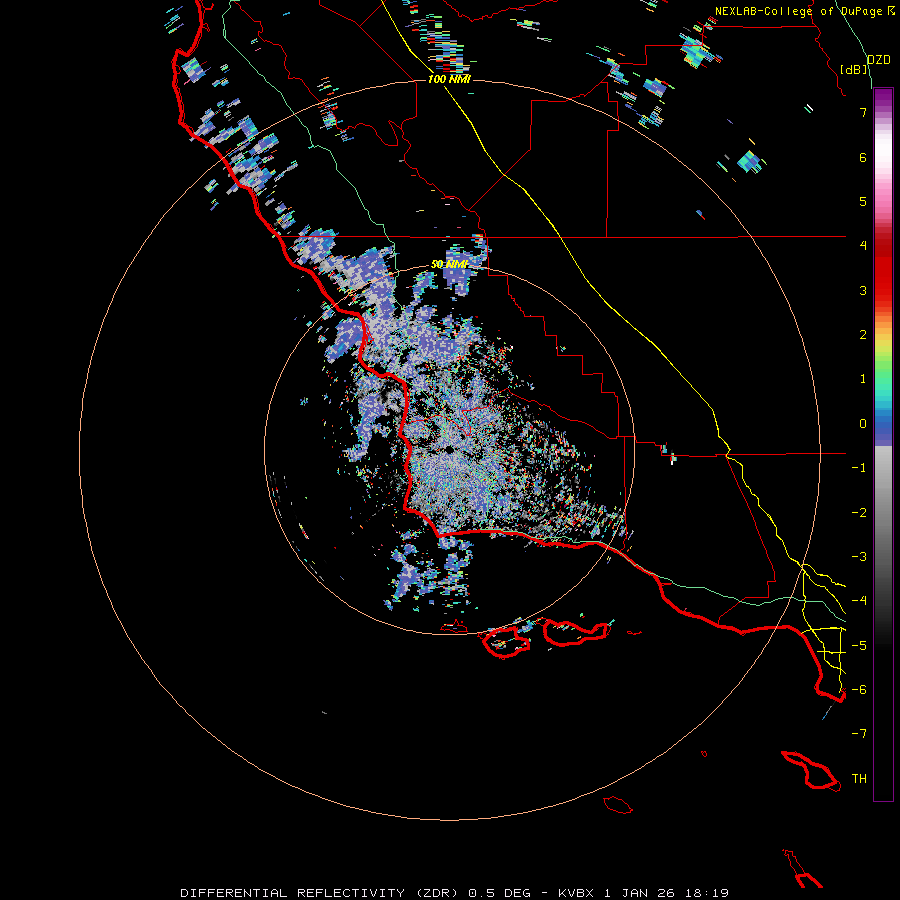Image resolution: width=900 pixels, height=900 pixels.
Task: Click the 2 tick label on the scale
Action: [863, 335]
